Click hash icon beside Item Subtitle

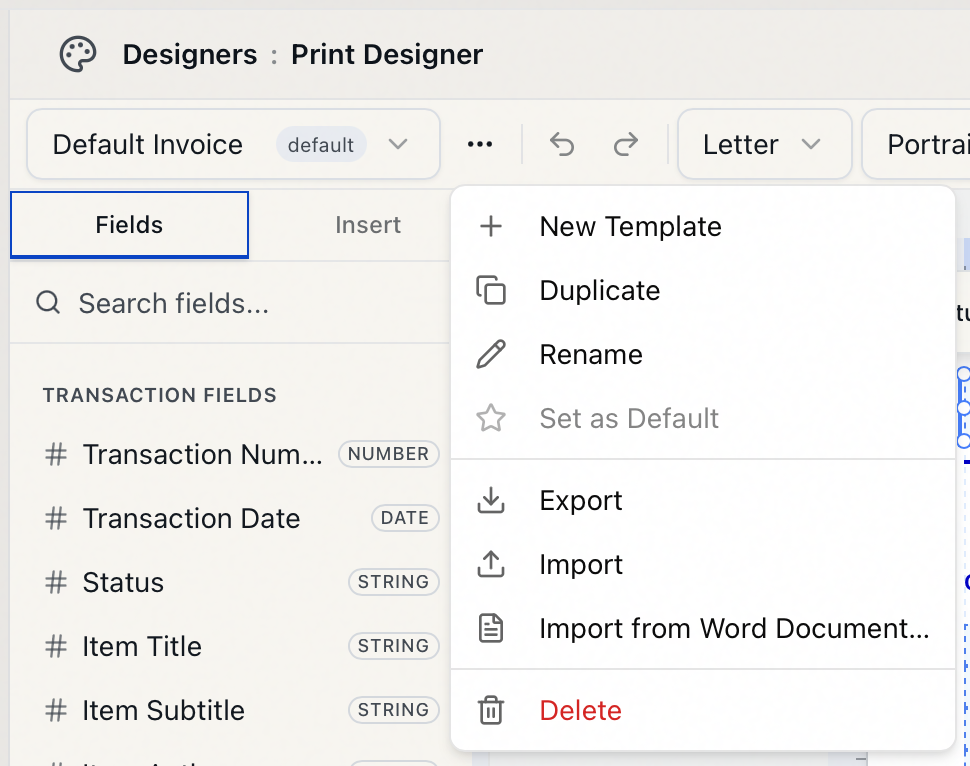point(56,710)
